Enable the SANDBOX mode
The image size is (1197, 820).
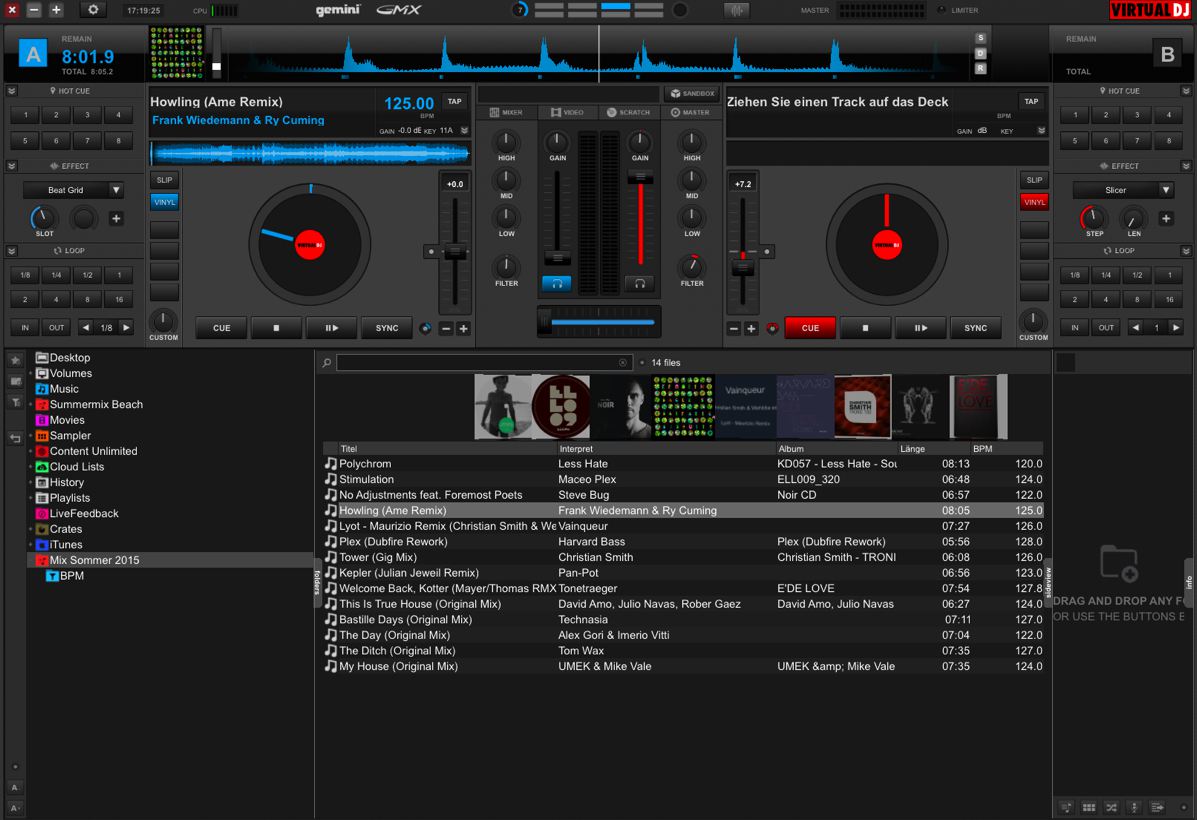[x=691, y=93]
